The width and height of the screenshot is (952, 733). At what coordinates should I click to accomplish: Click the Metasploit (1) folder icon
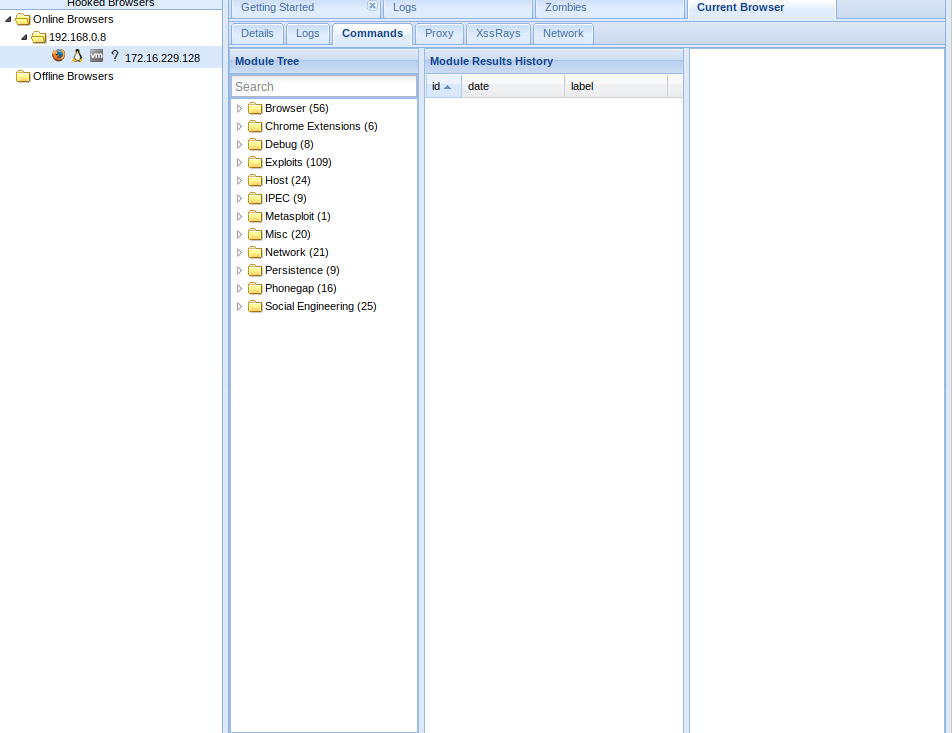pos(255,216)
